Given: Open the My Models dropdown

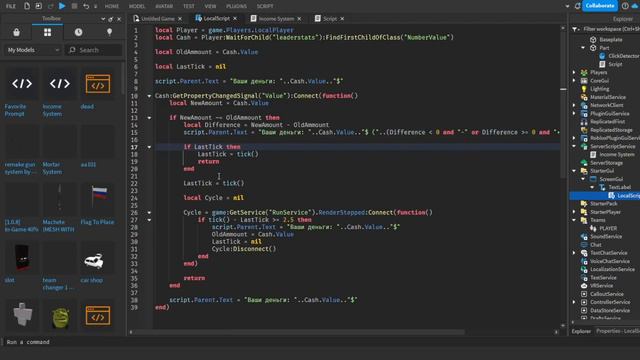Looking at the screenshot, I should click(33, 50).
